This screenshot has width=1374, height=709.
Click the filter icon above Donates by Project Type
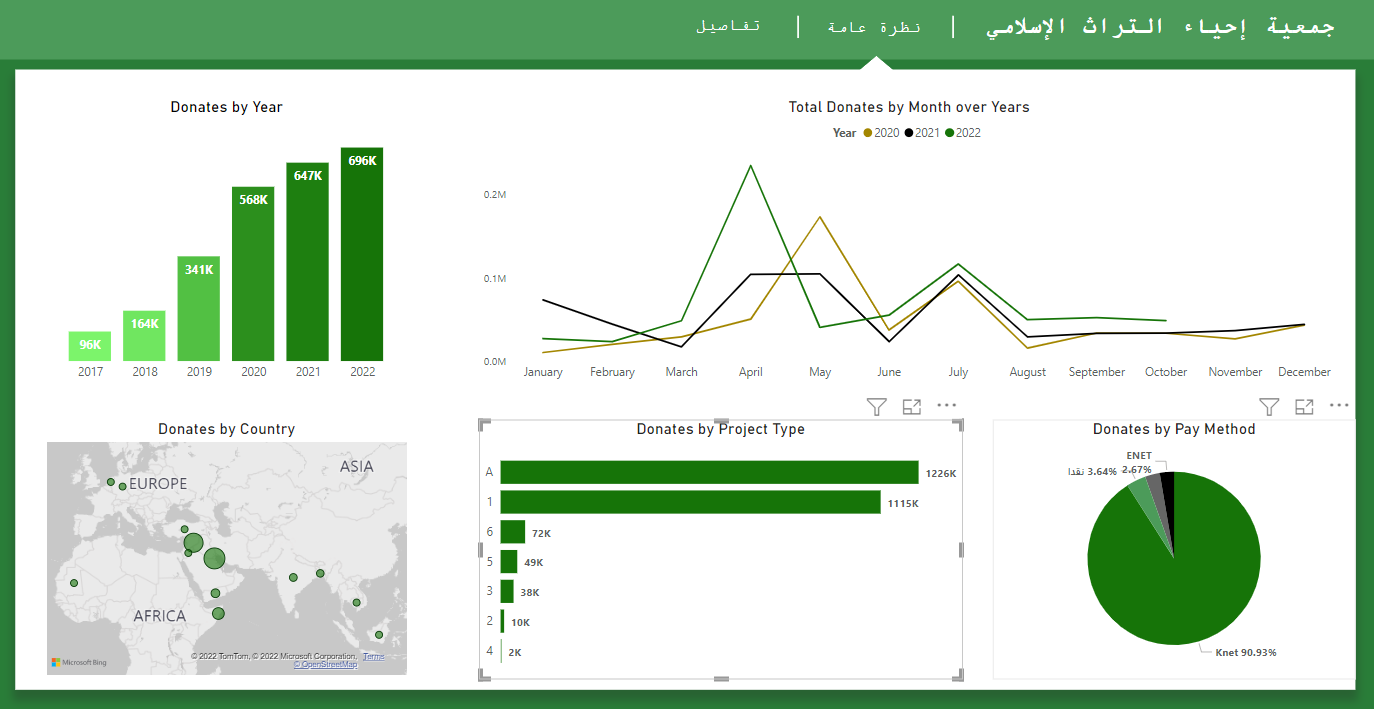pos(876,407)
